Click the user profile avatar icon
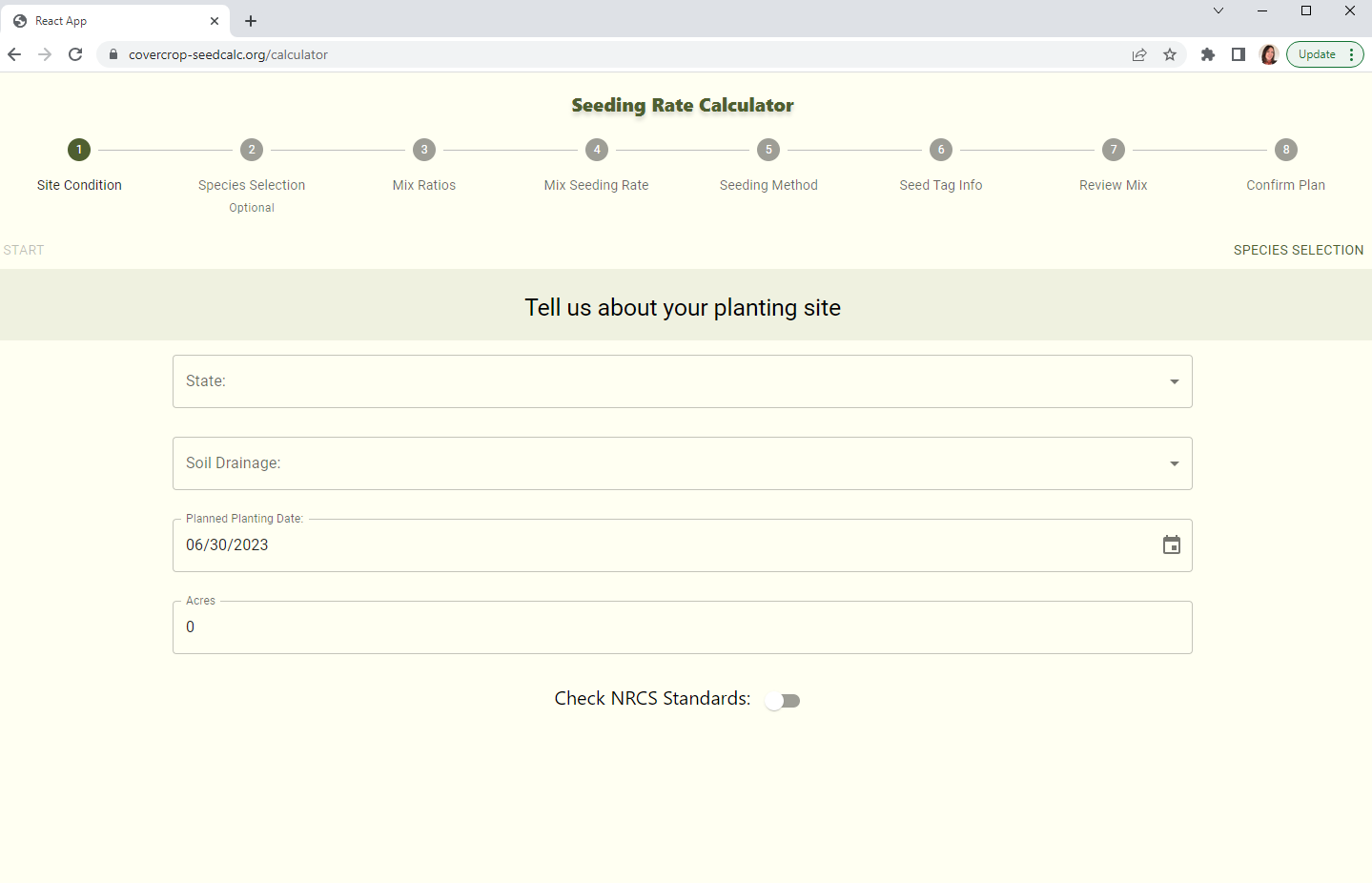 (1269, 54)
